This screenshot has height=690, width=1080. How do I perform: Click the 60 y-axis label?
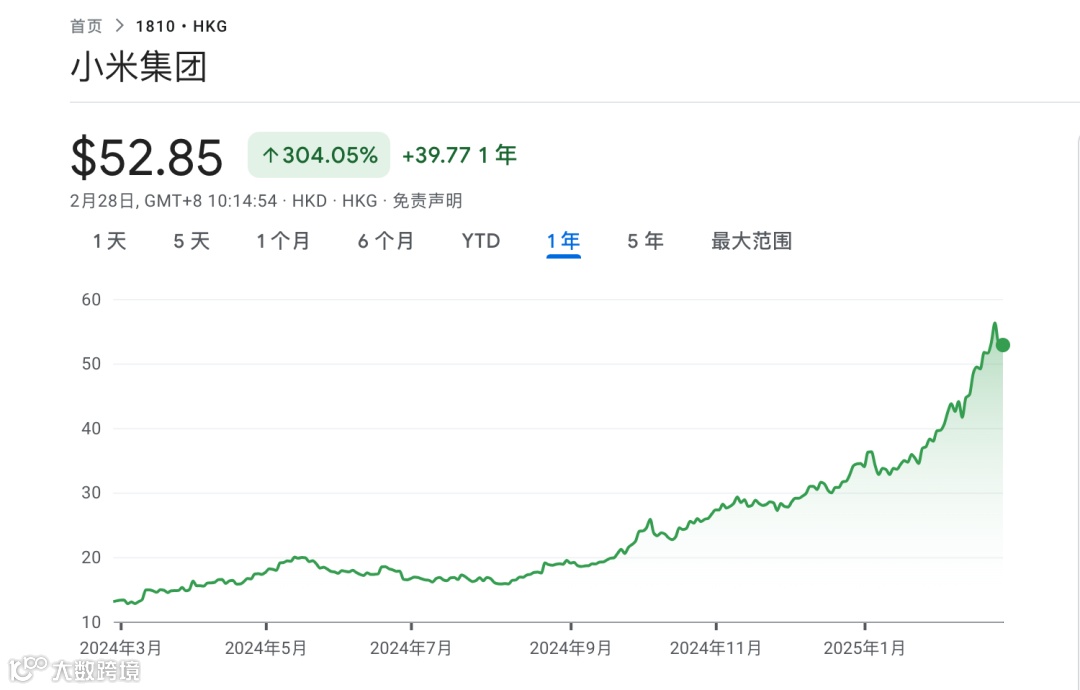pyautogui.click(x=91, y=300)
